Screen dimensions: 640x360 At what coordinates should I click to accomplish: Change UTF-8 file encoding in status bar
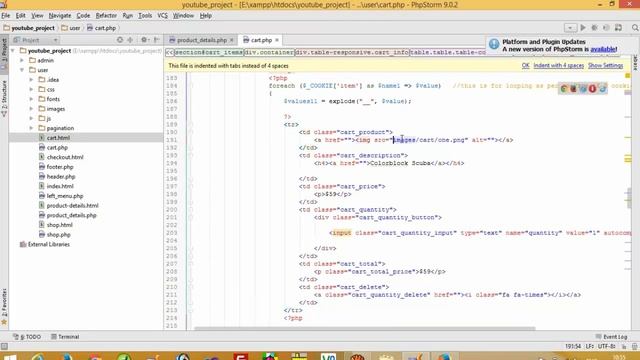pyautogui.click(x=606, y=346)
